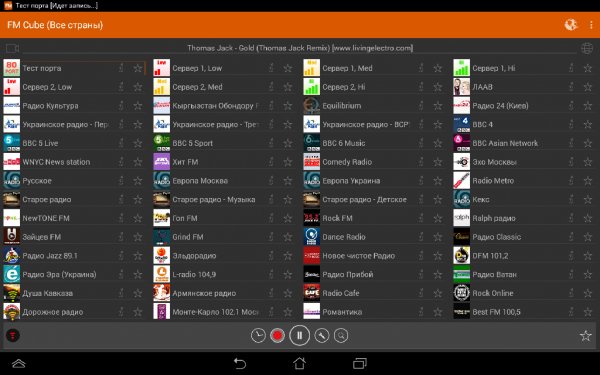Open the station search magnifier icon

[341, 336]
